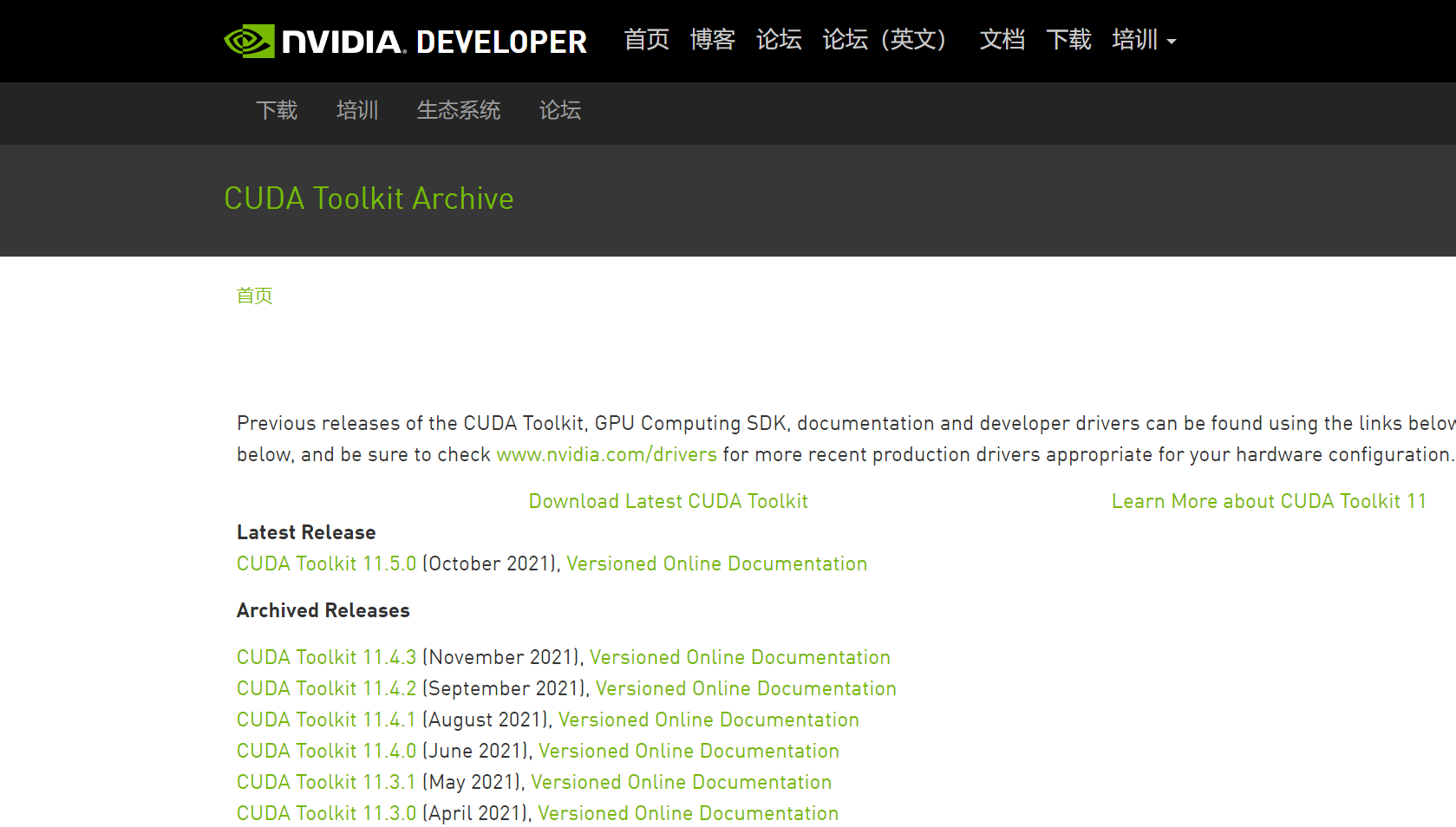Open CUDA Toolkit 11.4.3 link
This screenshot has width=1456, height=827.
326,657
